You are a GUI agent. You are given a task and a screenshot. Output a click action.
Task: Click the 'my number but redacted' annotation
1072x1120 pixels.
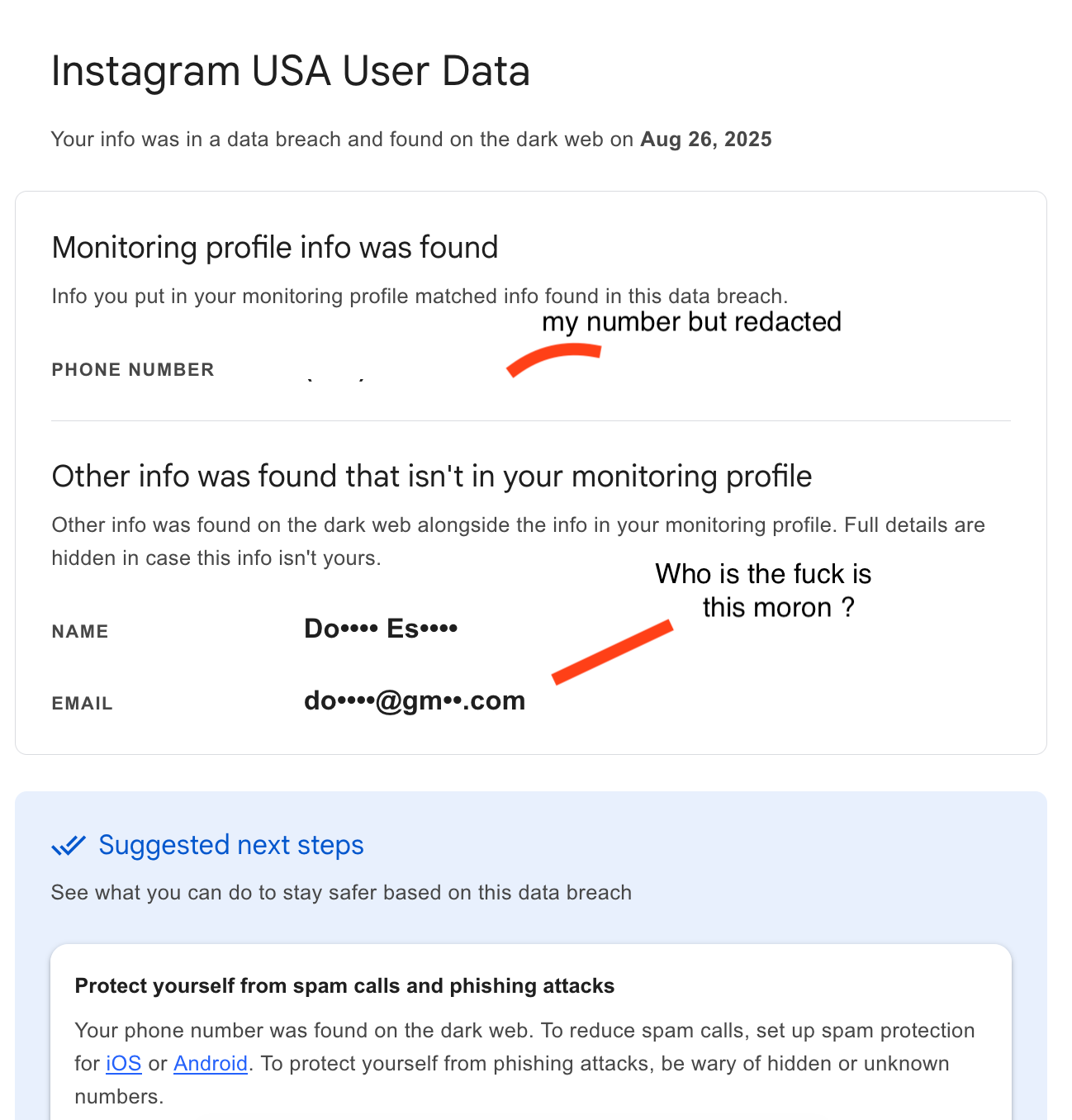[691, 322]
